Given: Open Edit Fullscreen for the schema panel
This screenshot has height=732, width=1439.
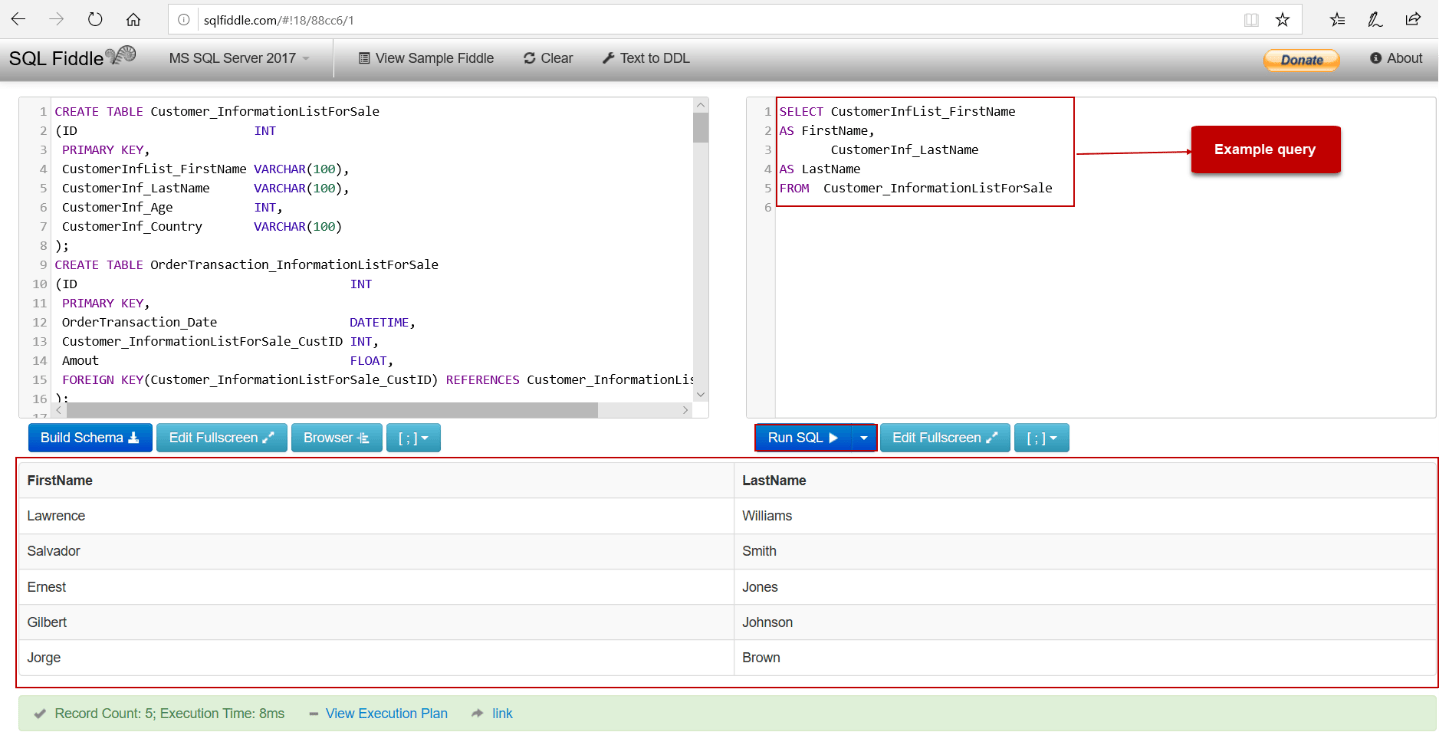Looking at the screenshot, I should click(x=221, y=437).
